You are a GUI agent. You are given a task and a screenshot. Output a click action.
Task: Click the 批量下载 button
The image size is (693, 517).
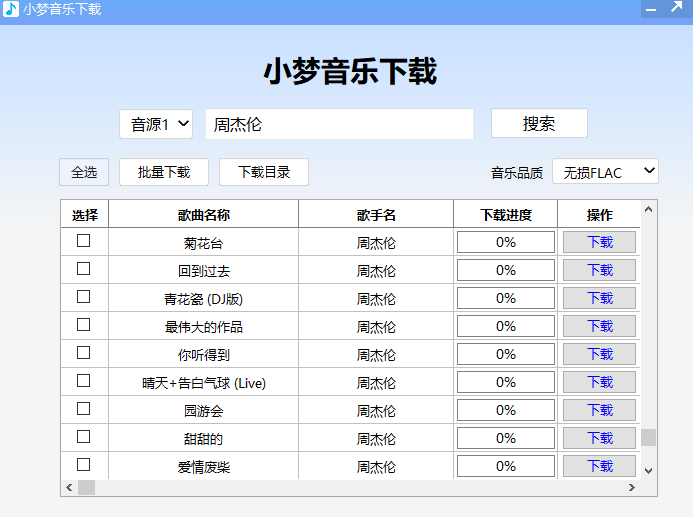tap(164, 172)
